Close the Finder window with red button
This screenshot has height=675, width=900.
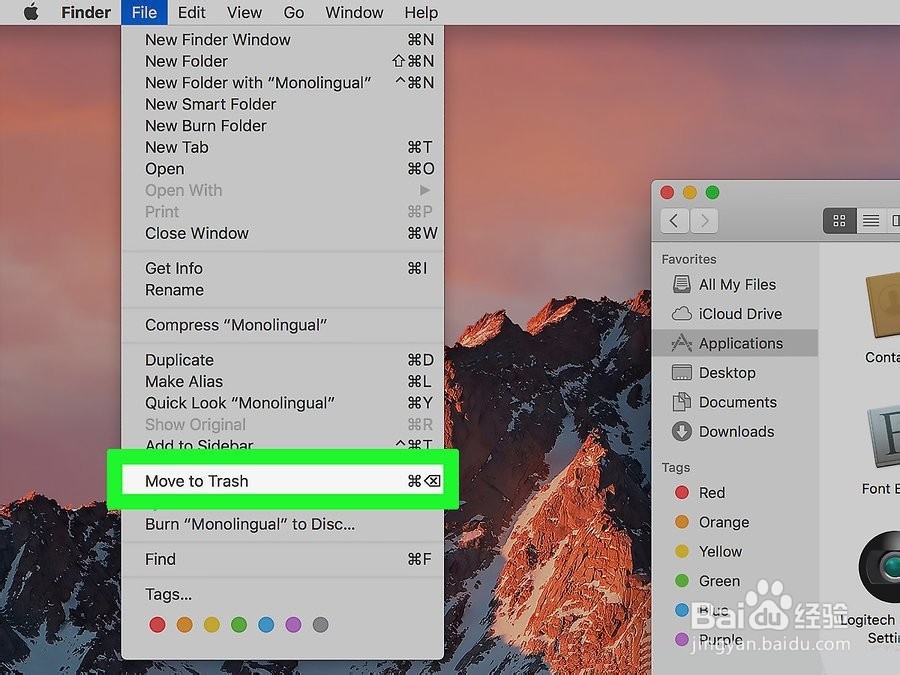(x=667, y=192)
